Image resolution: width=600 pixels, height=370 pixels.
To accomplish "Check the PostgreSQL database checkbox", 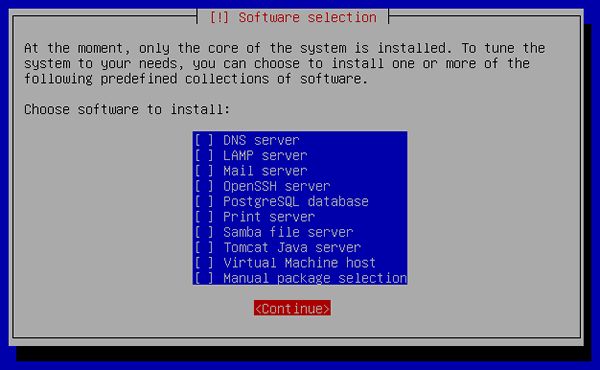I will click(204, 201).
